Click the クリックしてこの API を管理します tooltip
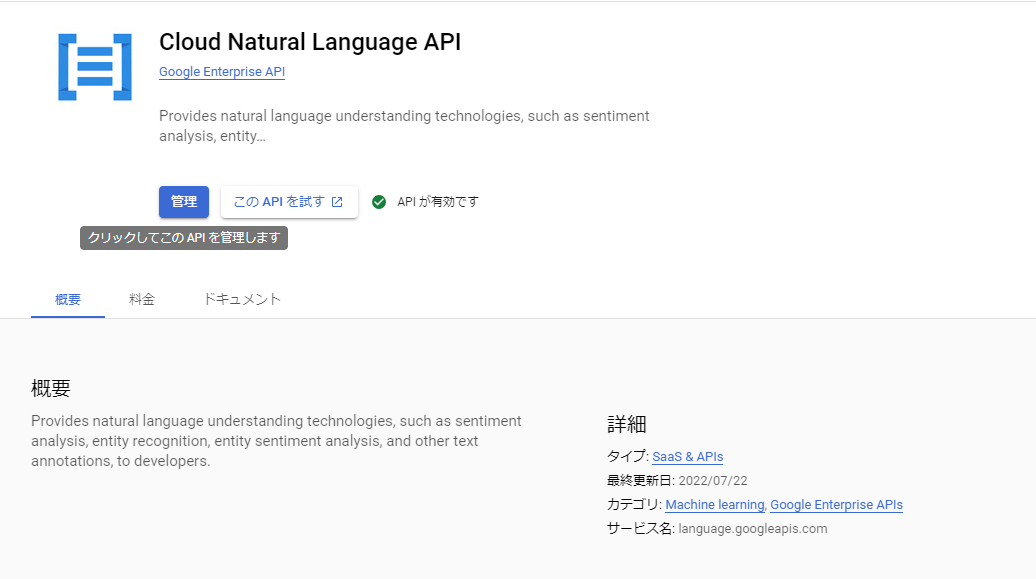The width and height of the screenshot is (1036, 579). click(x=183, y=238)
